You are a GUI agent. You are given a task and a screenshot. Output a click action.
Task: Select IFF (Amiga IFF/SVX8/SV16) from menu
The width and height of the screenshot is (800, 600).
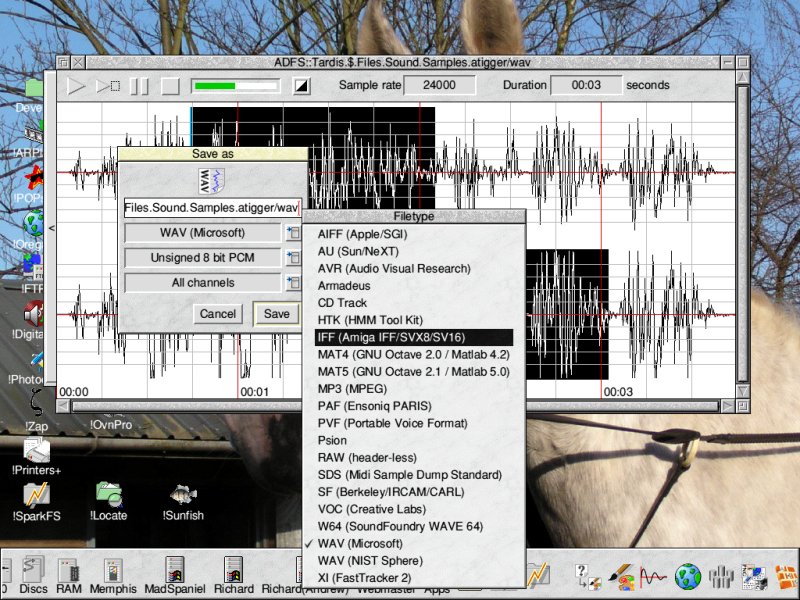413,337
